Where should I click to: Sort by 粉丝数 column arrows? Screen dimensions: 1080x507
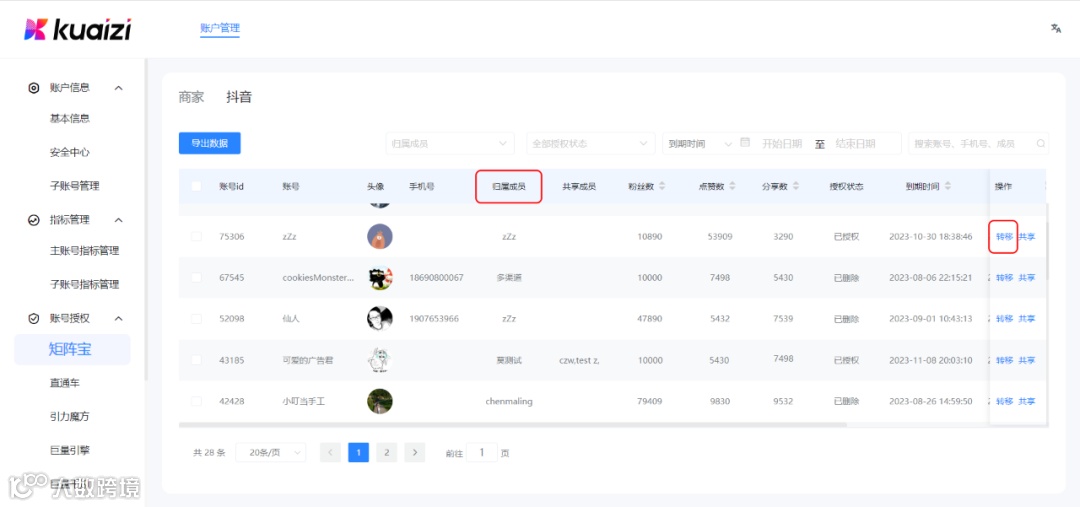coord(663,186)
